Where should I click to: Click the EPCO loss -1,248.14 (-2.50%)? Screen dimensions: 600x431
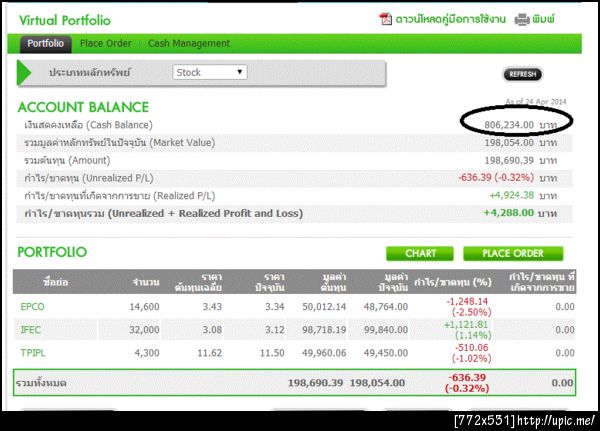(x=468, y=307)
